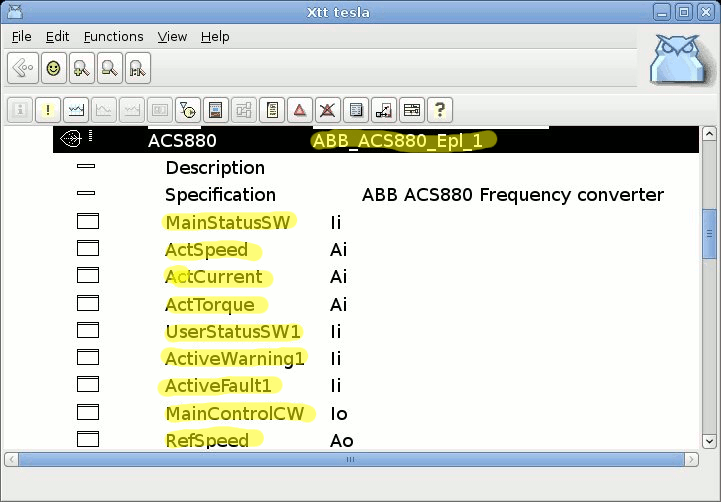The width and height of the screenshot is (721, 502).
Task: Expand the ActTorque attribute box
Action: [88, 303]
